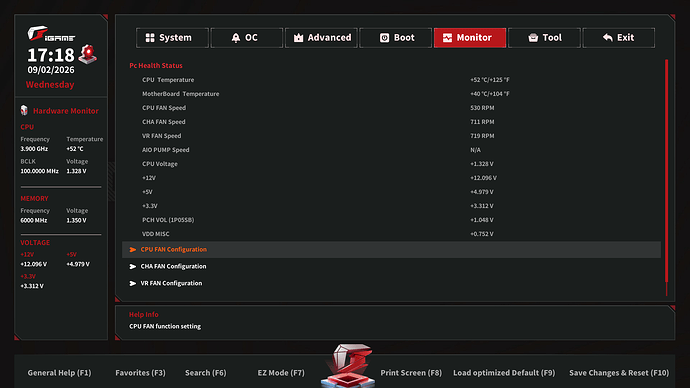
Task: Click the CHA FAN Configuration arrow
Action: tap(132, 267)
